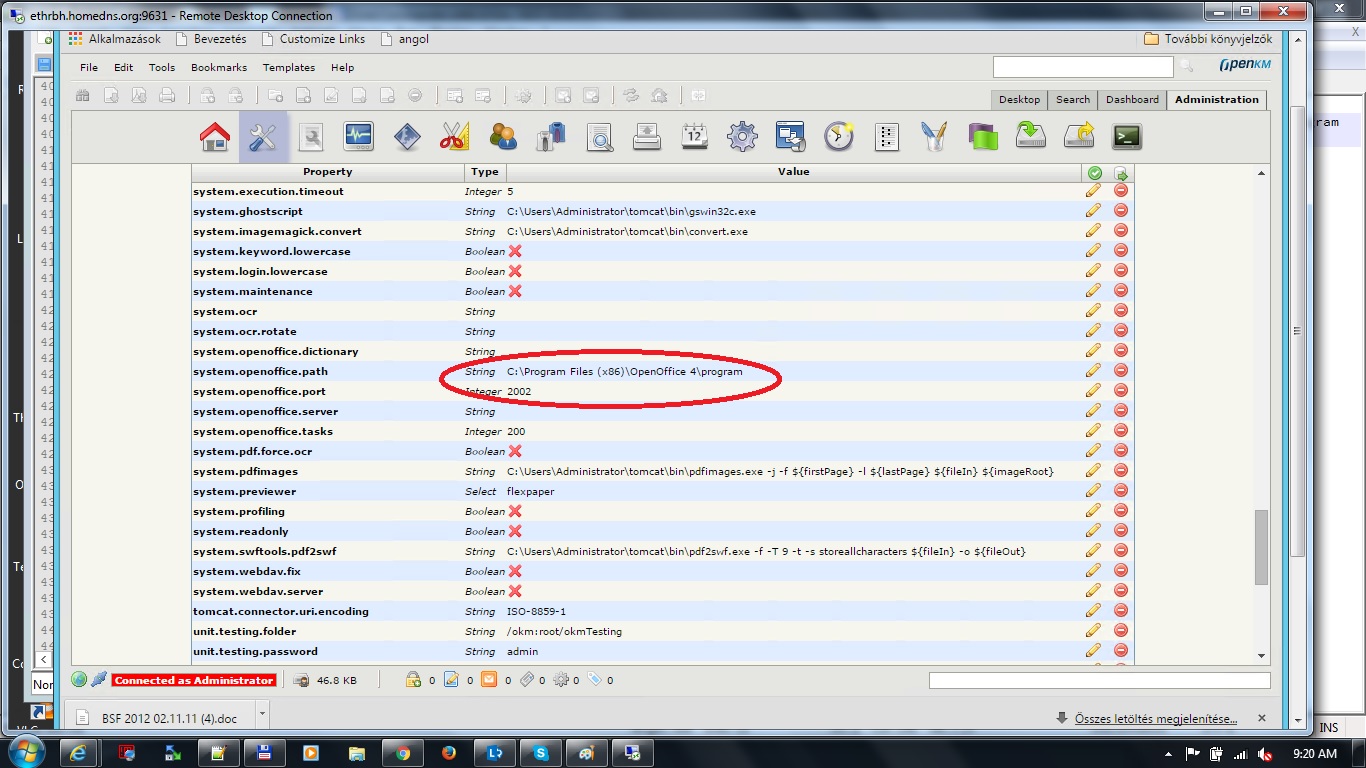Open dropdown arrow beside BSF 2012 download

262,714
